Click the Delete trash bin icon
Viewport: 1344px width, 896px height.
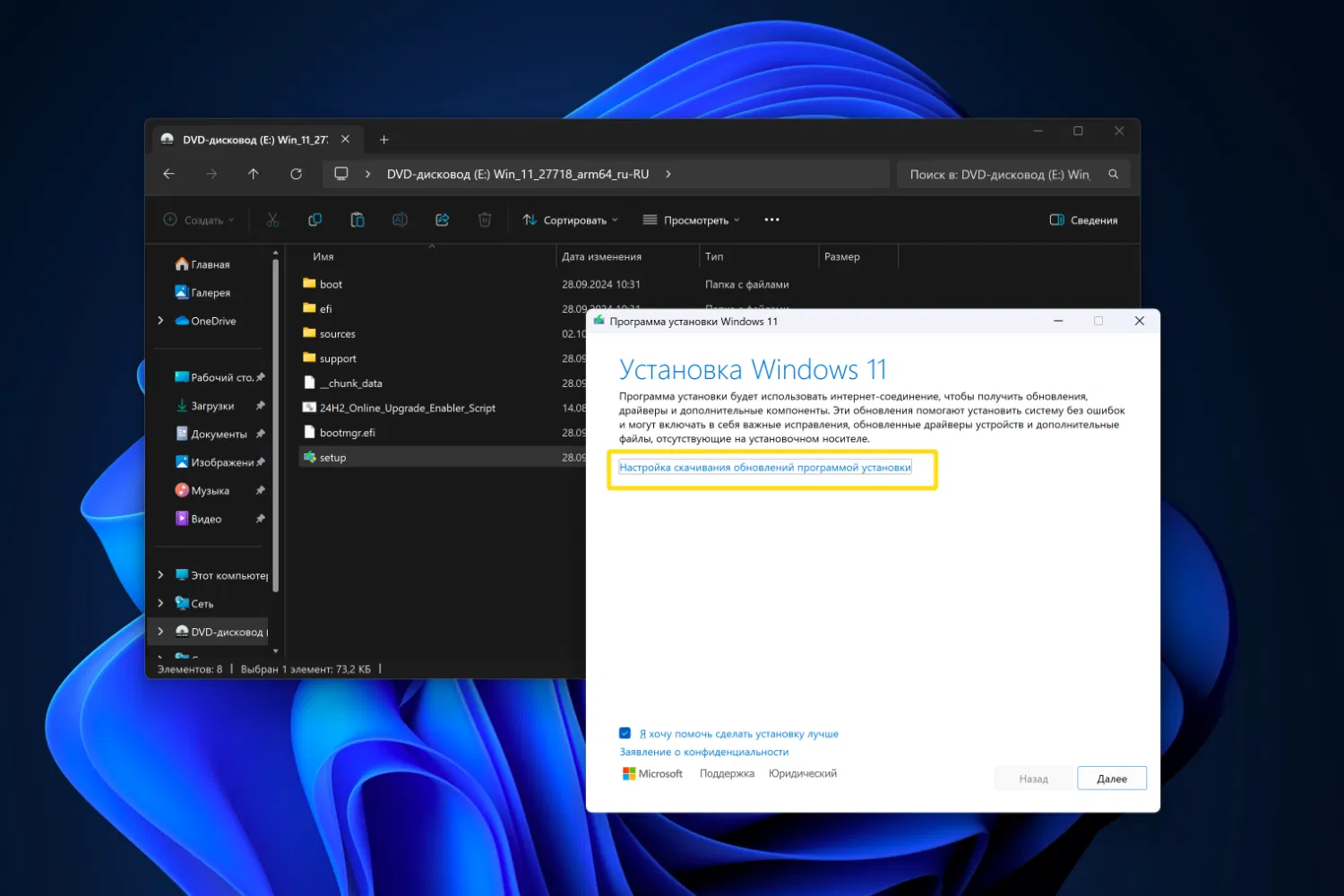pyautogui.click(x=485, y=220)
